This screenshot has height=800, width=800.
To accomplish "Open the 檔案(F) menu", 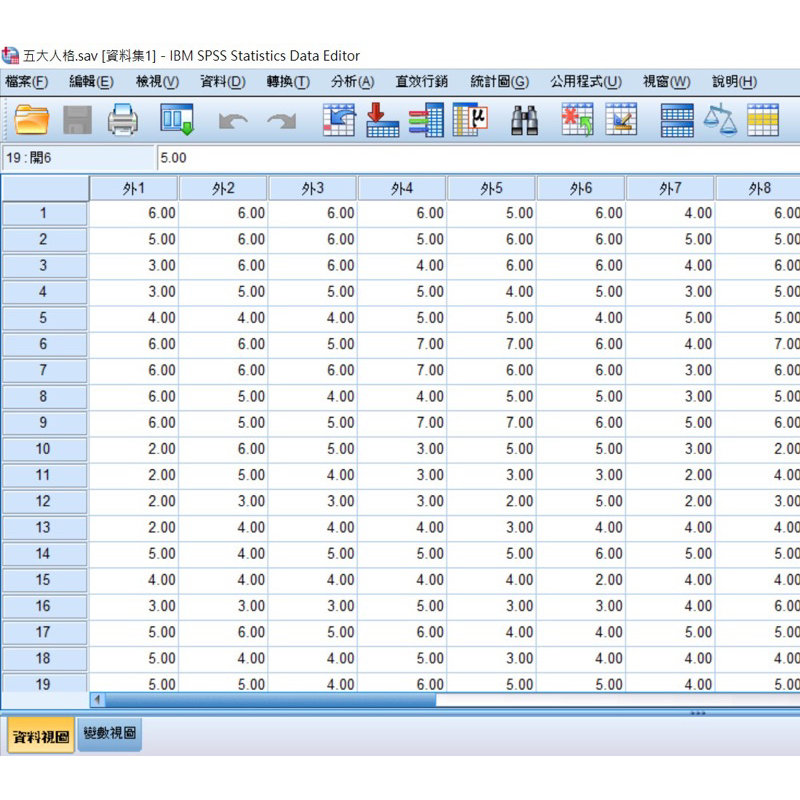I will click(27, 82).
